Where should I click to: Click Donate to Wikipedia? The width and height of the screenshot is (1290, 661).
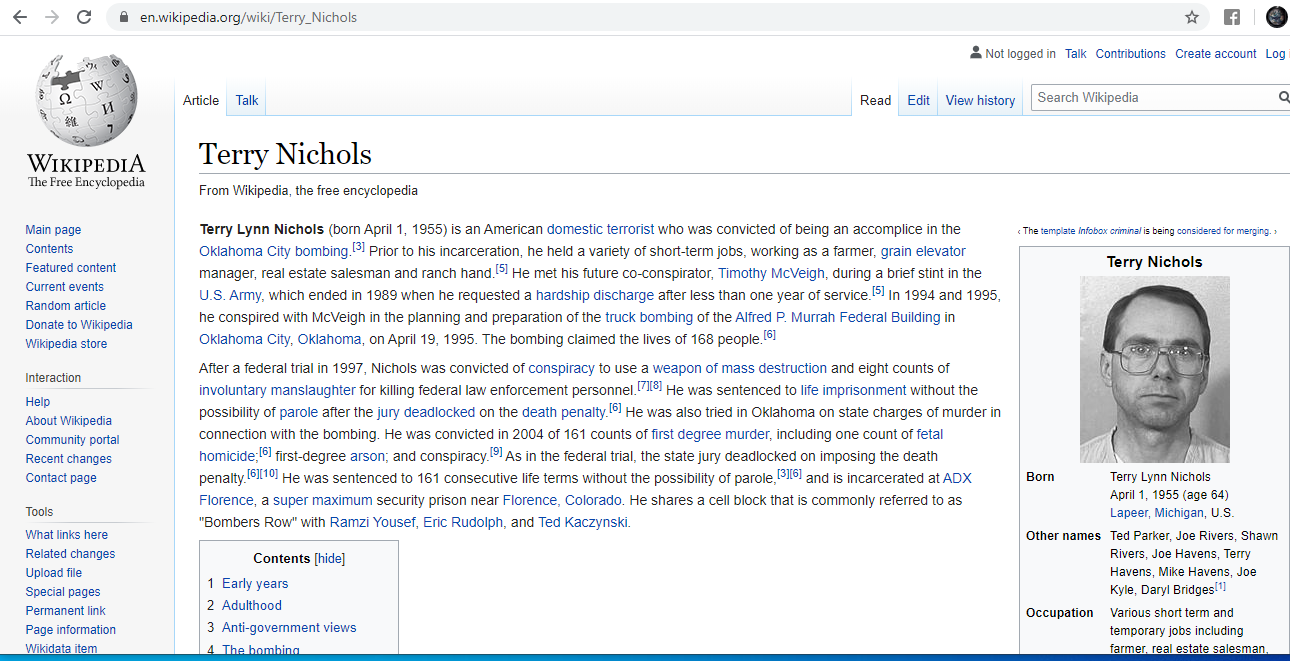tap(79, 325)
